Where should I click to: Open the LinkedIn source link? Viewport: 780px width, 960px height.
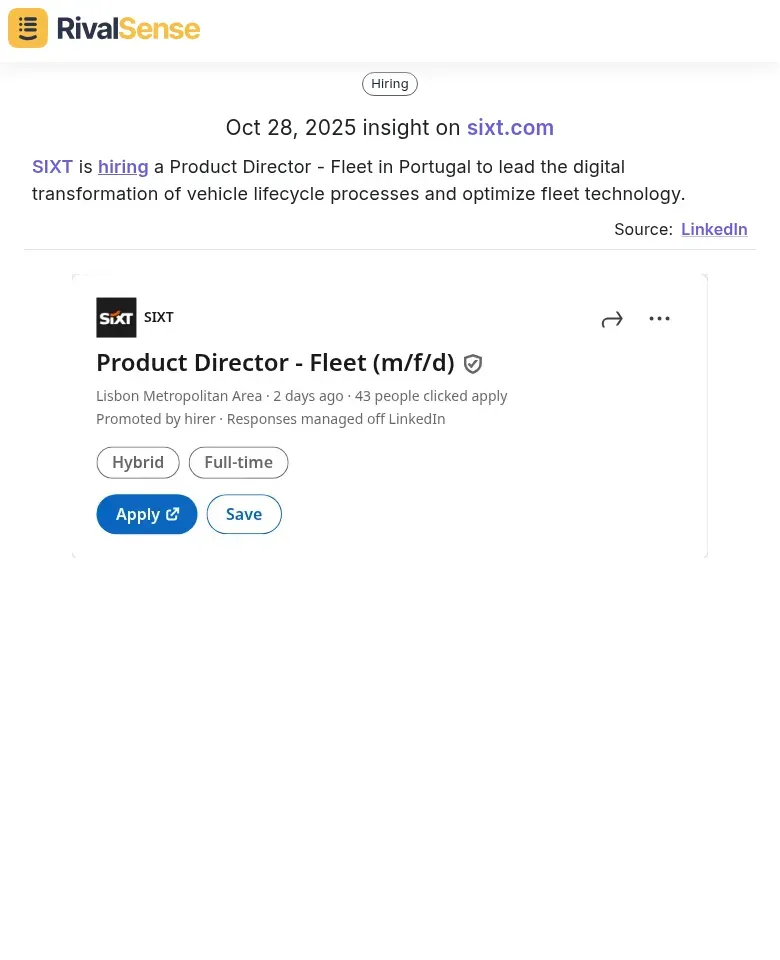coord(714,229)
